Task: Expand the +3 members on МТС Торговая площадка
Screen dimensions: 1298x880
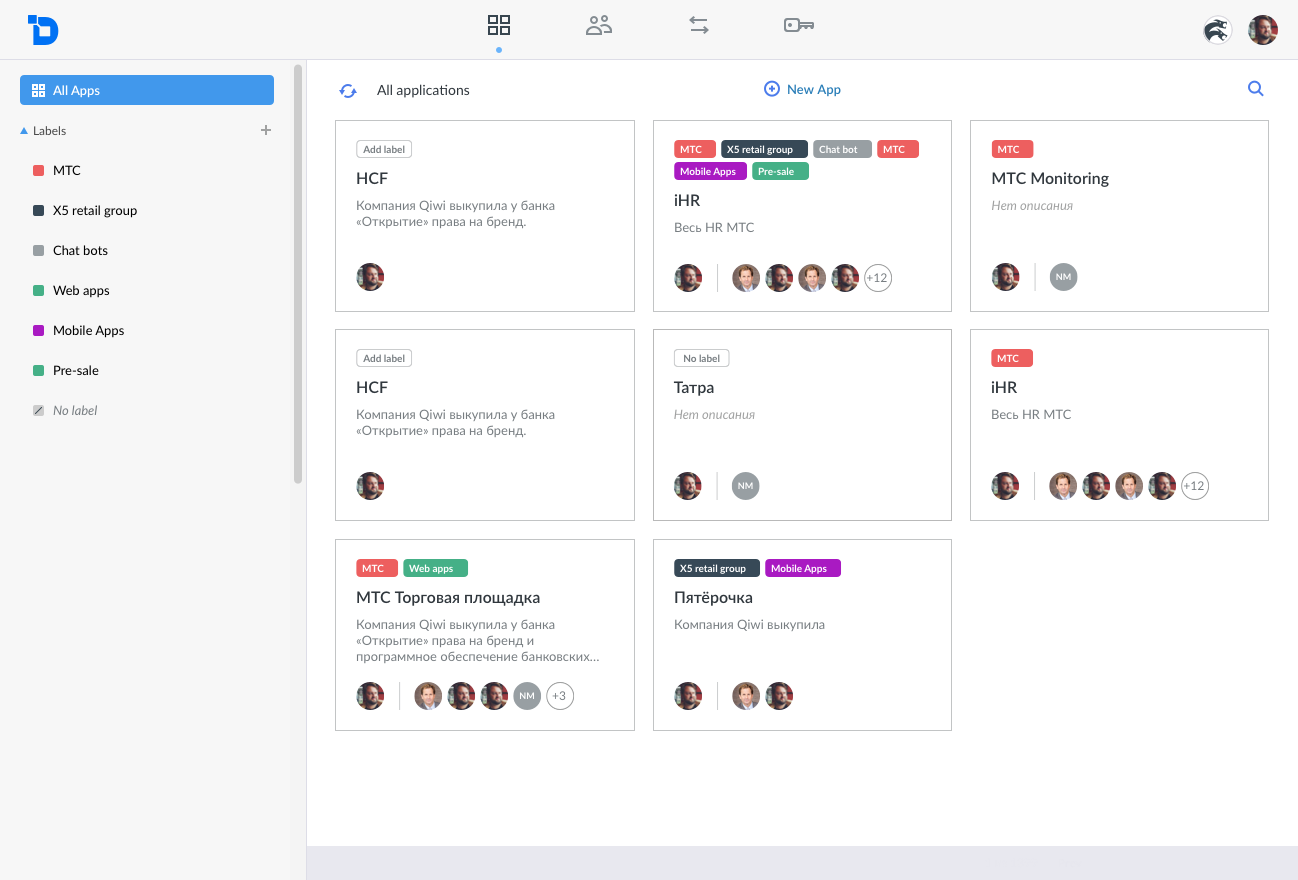Action: tap(560, 696)
